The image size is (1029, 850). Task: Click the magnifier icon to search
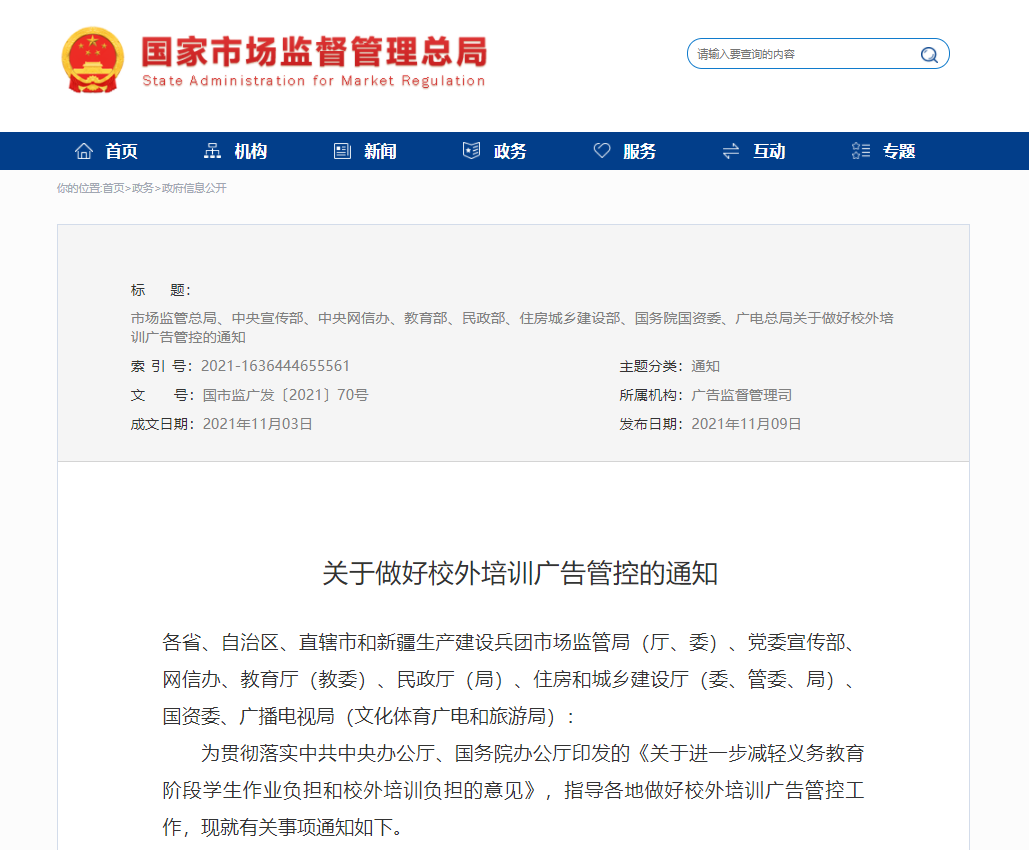[x=928, y=54]
